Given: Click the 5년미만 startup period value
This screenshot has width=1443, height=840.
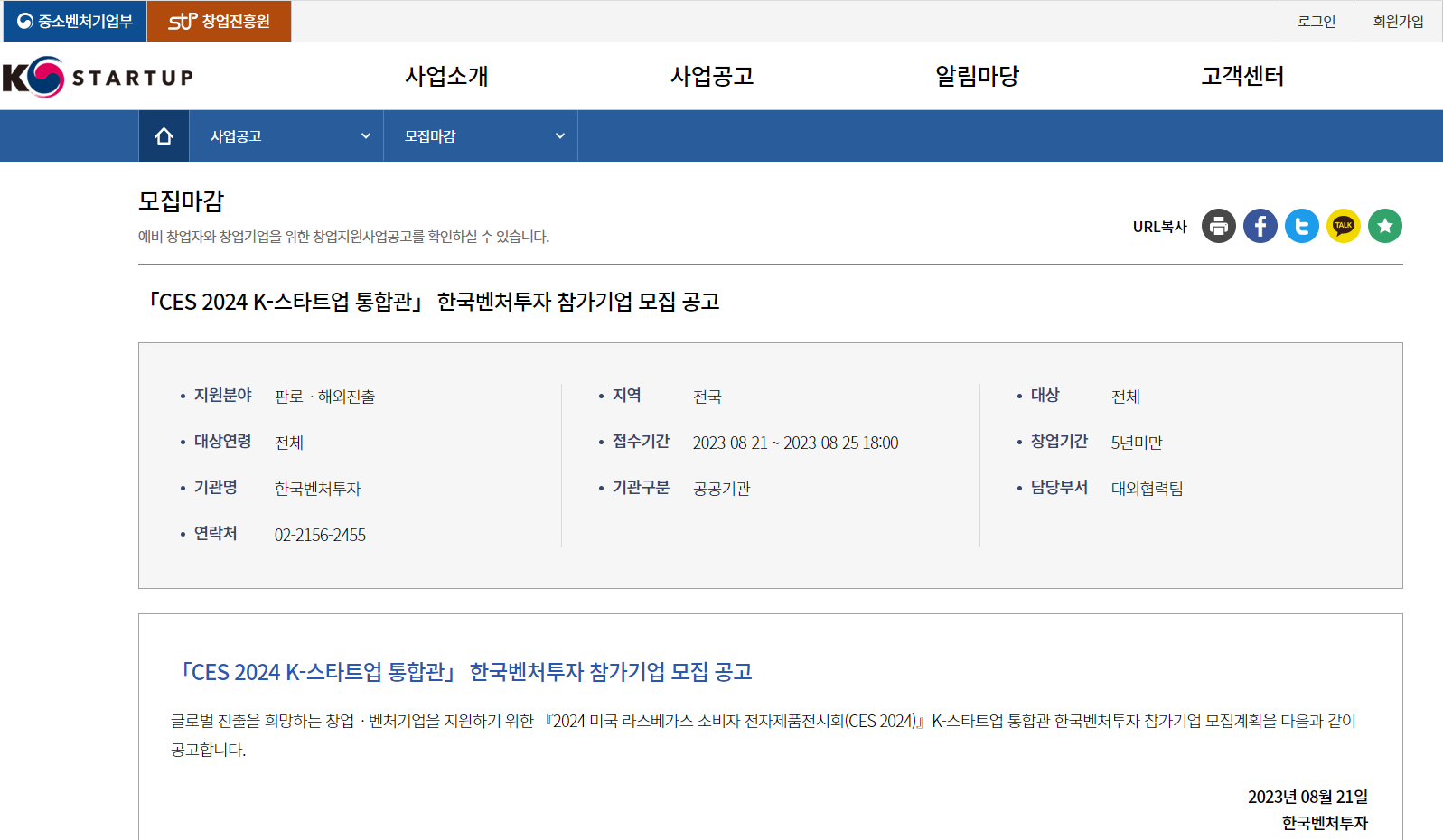Looking at the screenshot, I should pyautogui.click(x=1137, y=443).
